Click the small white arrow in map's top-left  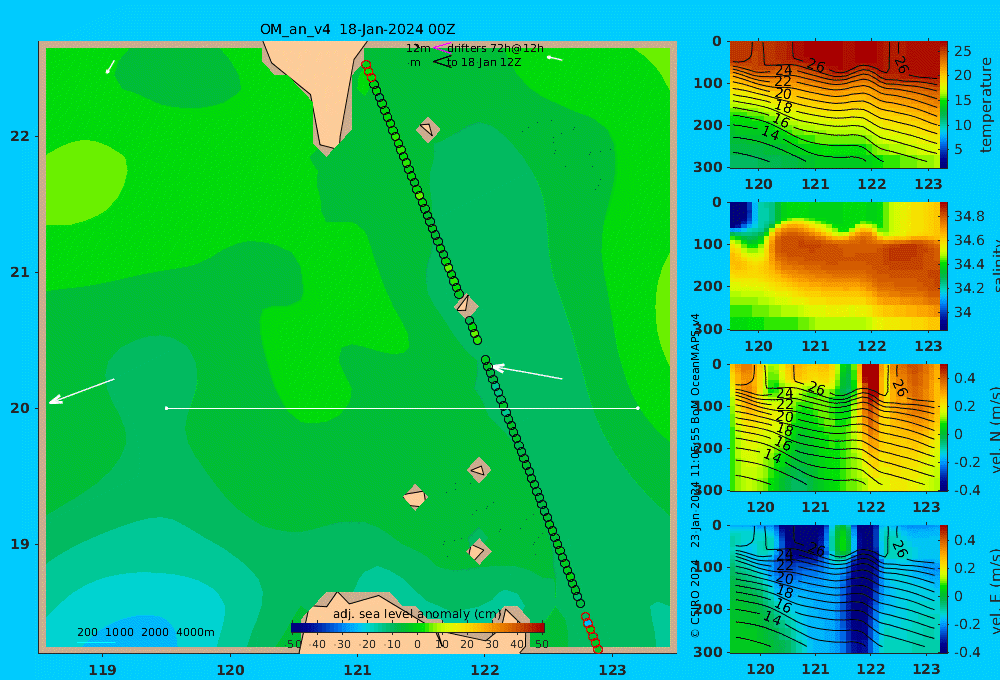[x=110, y=66]
